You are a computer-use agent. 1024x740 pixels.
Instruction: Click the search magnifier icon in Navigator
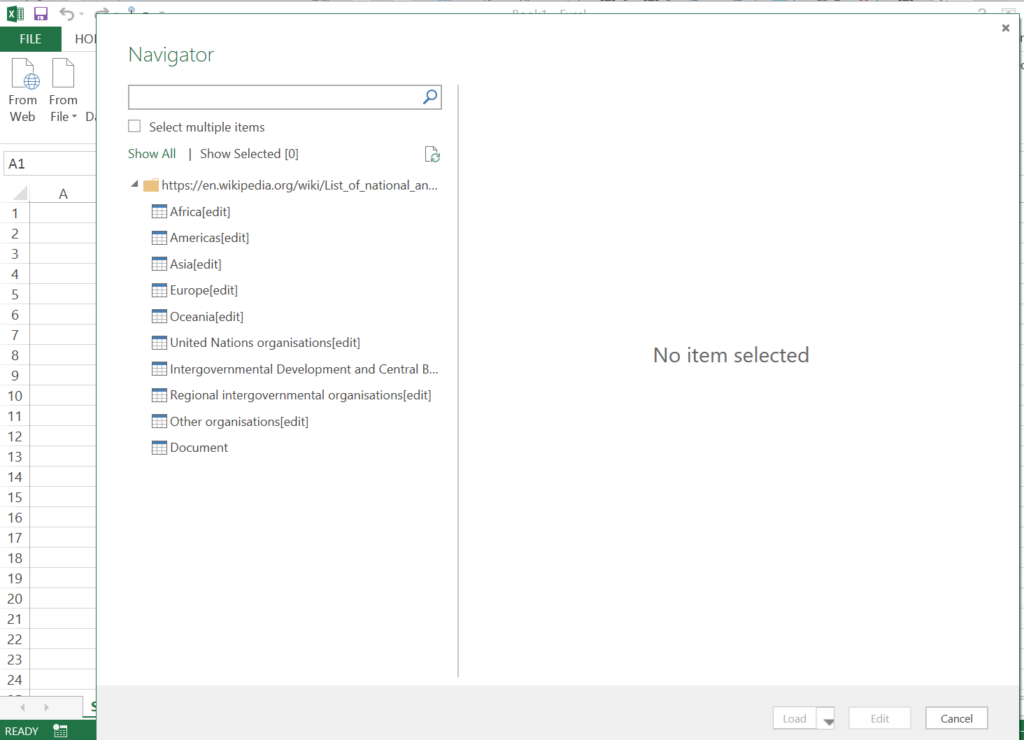click(430, 97)
